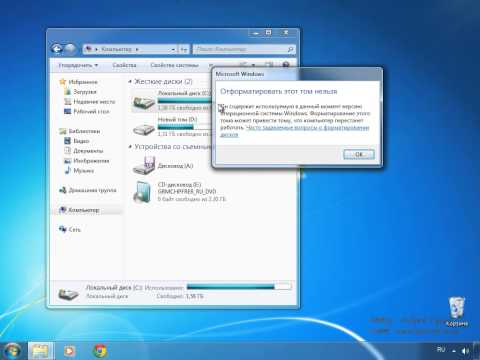This screenshot has width=480, height=360.
Task: Click the Explorer back arrow button
Action: (x=57, y=49)
